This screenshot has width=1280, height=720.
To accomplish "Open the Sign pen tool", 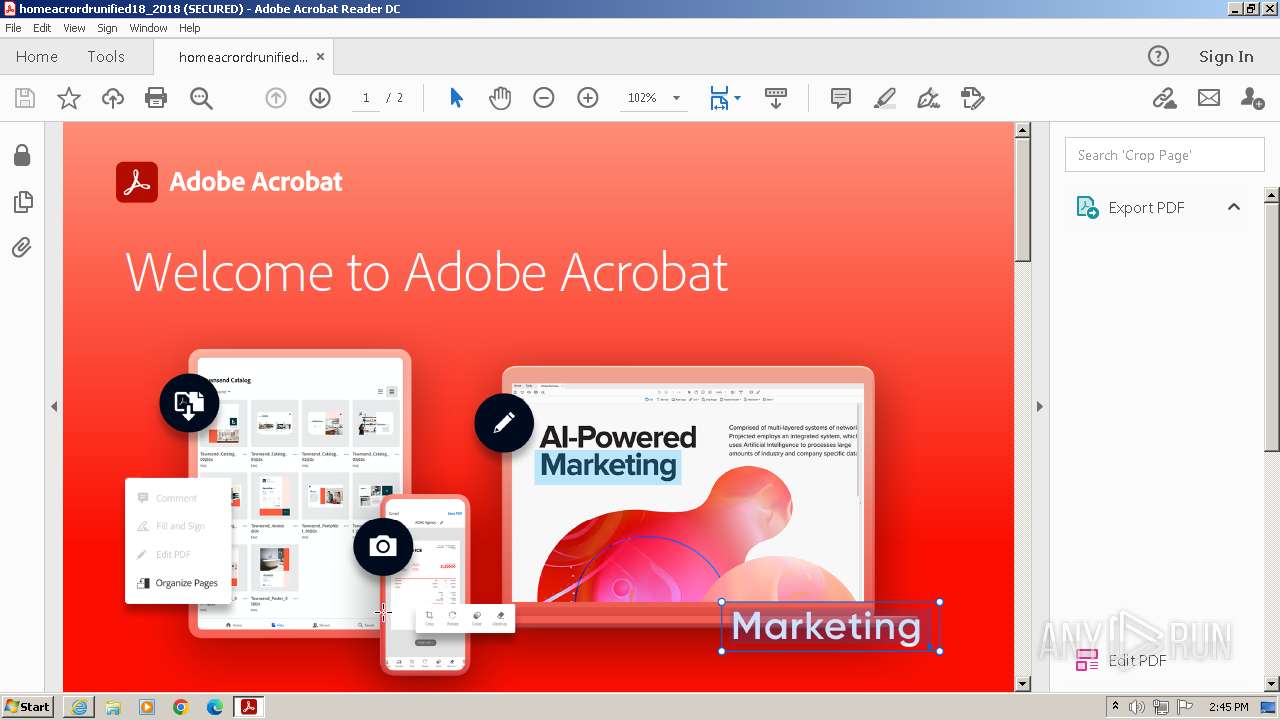I will click(929, 98).
